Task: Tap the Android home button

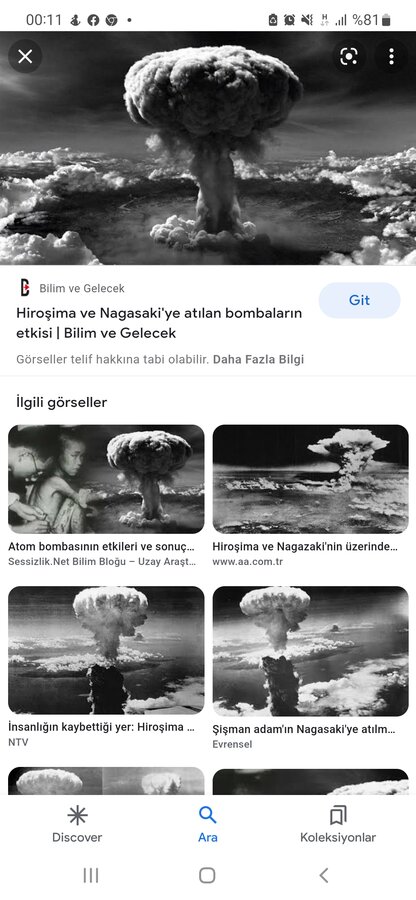Action: pos(207,875)
